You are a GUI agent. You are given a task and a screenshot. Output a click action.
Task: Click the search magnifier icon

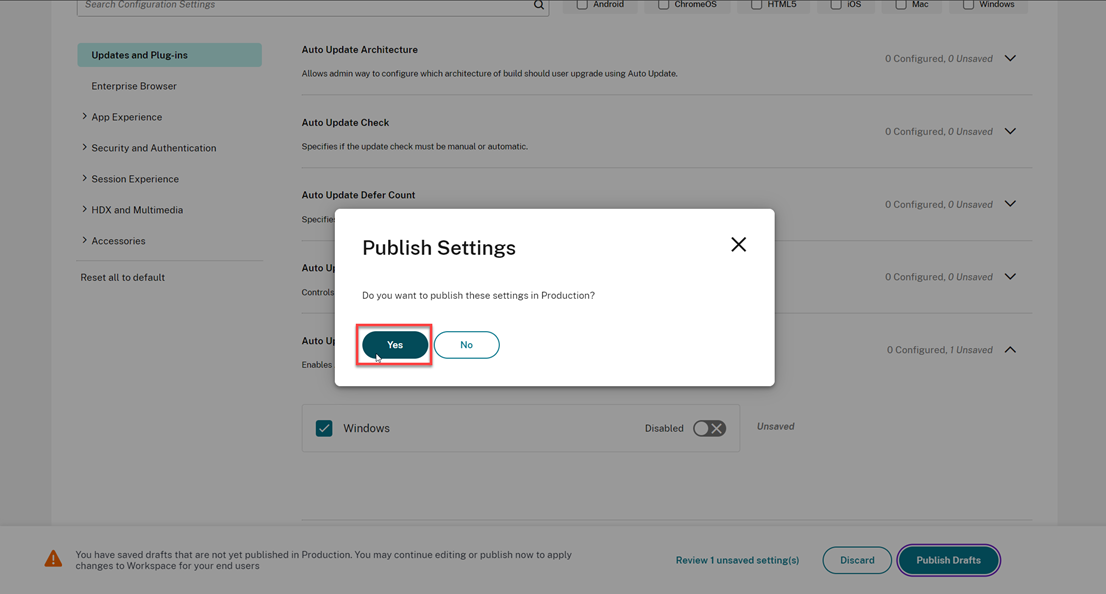point(539,6)
